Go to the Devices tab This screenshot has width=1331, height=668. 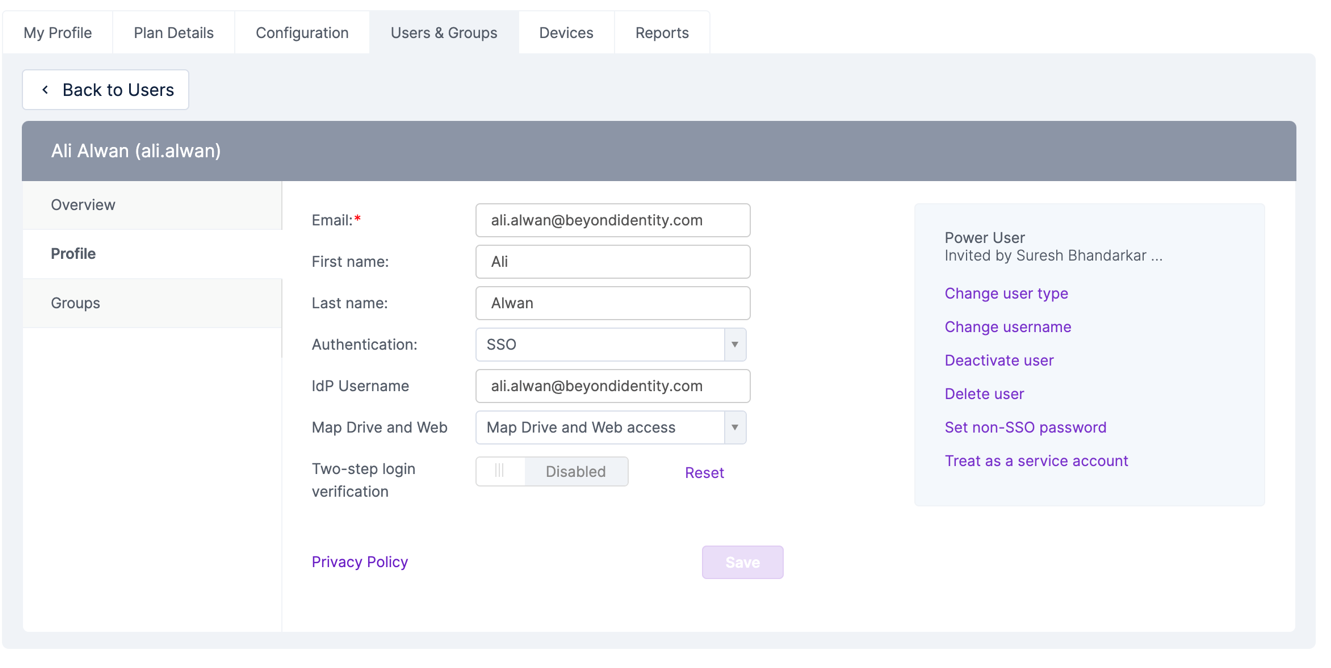566,33
